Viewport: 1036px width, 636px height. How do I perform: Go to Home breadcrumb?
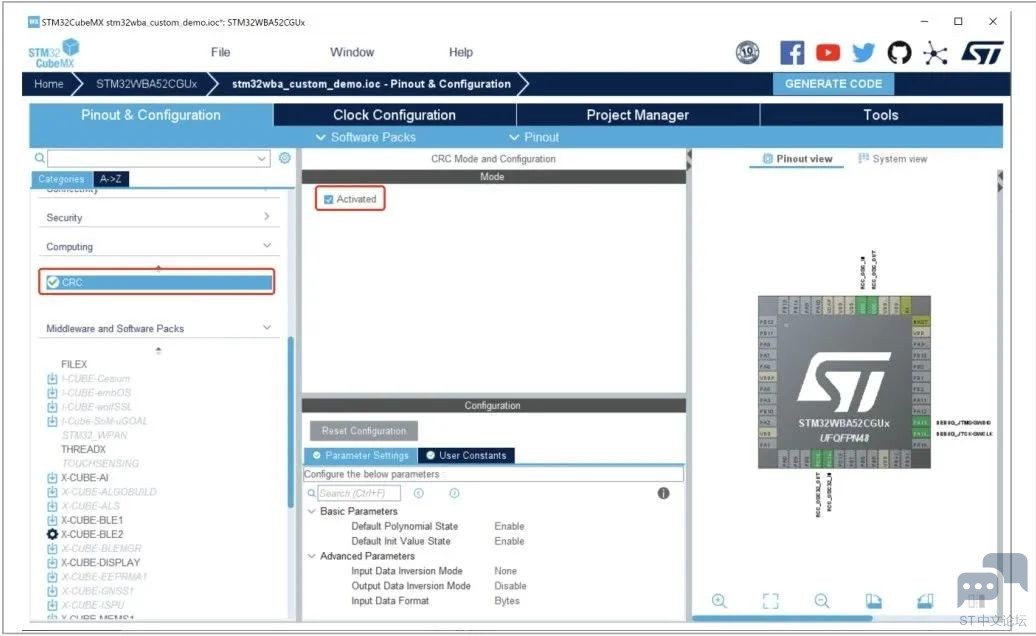[x=49, y=84]
